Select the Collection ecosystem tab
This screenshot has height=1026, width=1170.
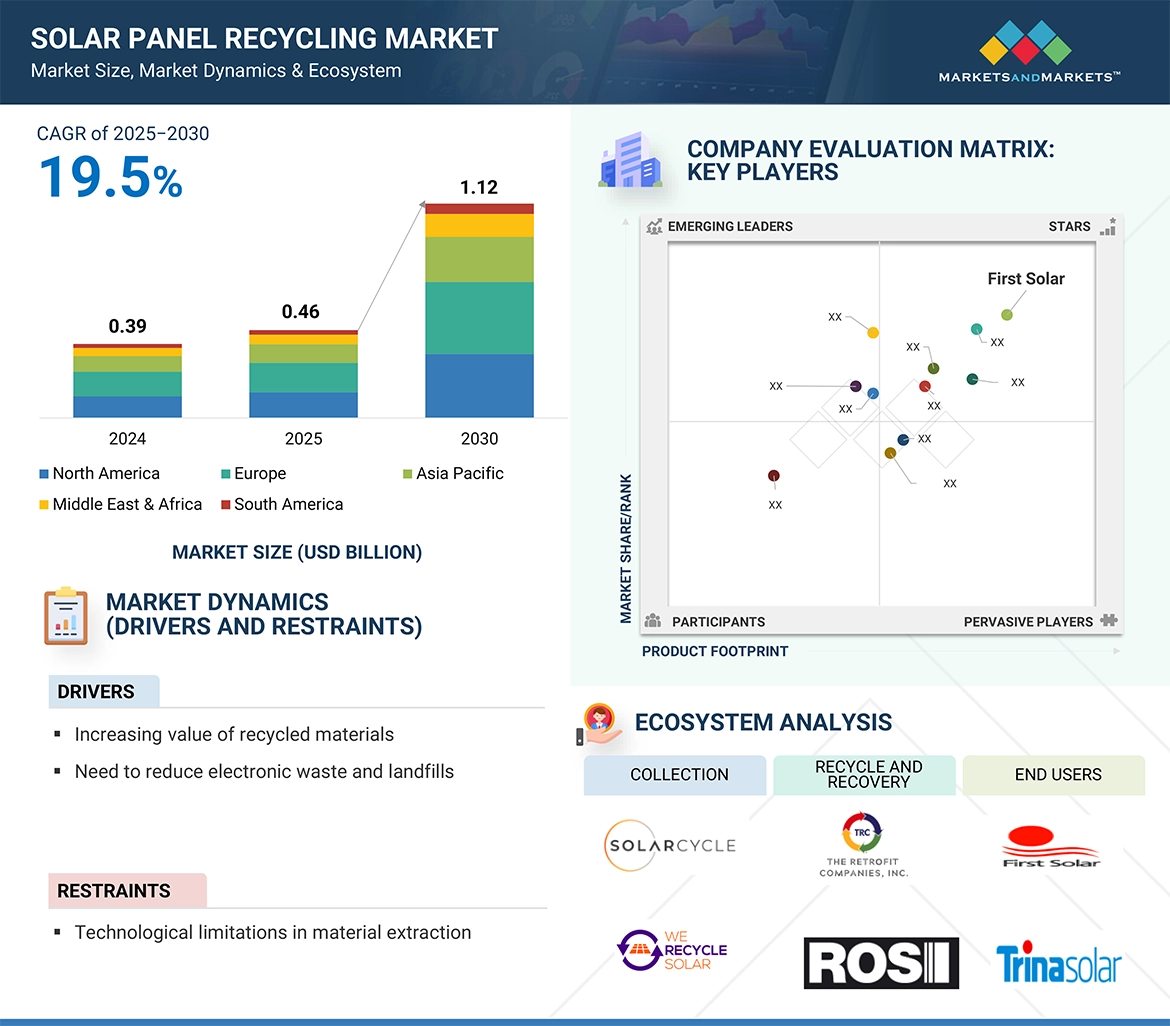coord(679,775)
